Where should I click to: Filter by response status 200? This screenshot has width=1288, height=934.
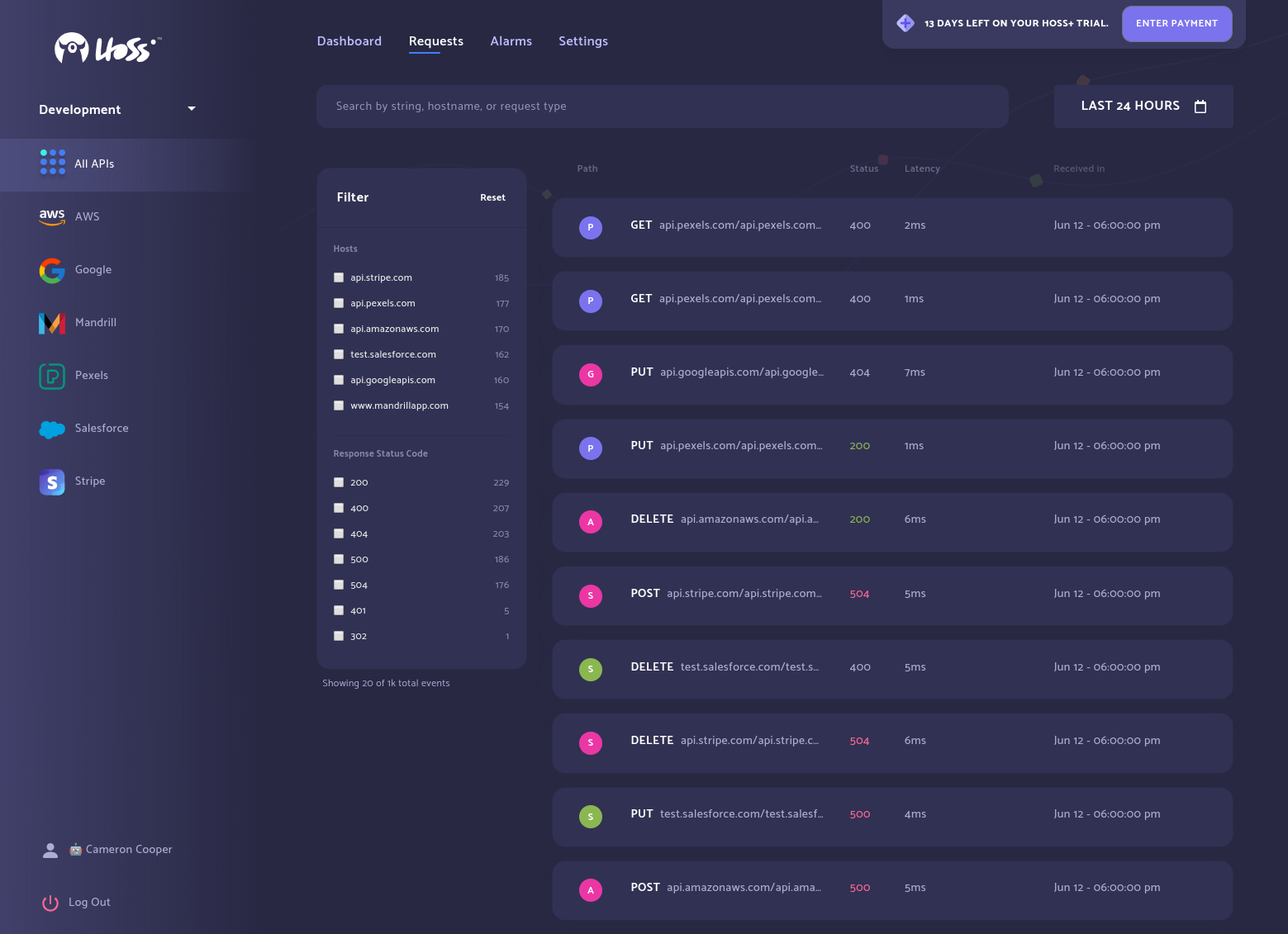click(339, 482)
